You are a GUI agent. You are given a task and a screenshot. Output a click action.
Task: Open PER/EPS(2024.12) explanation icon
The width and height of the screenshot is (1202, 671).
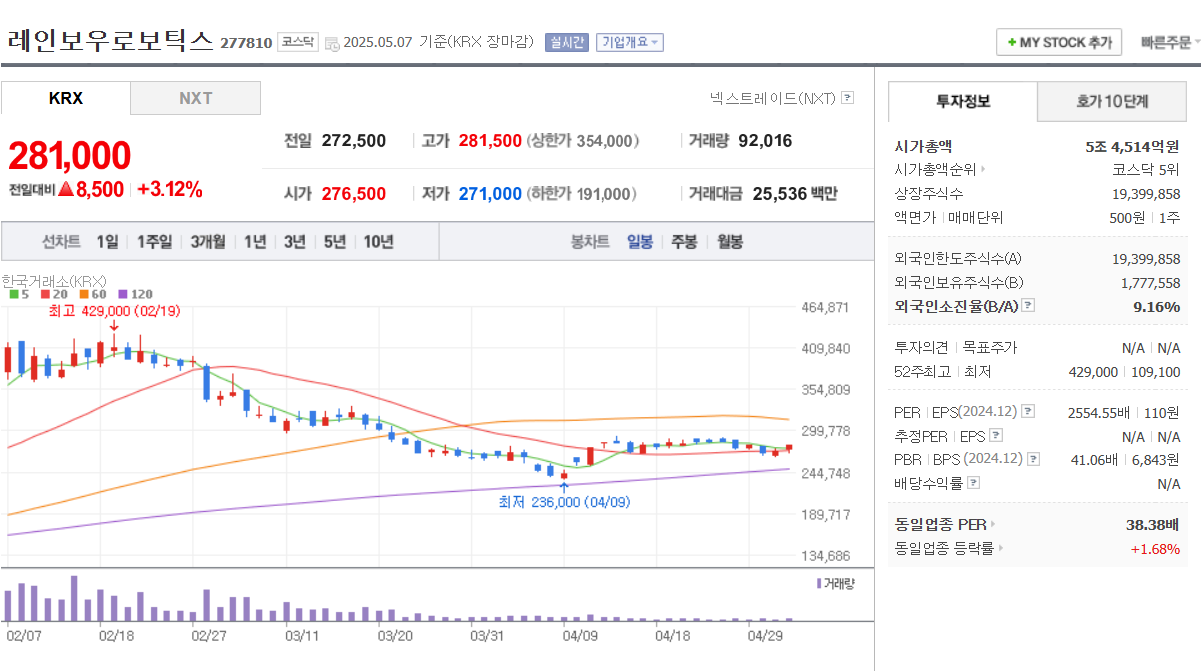pyautogui.click(x=1027, y=411)
